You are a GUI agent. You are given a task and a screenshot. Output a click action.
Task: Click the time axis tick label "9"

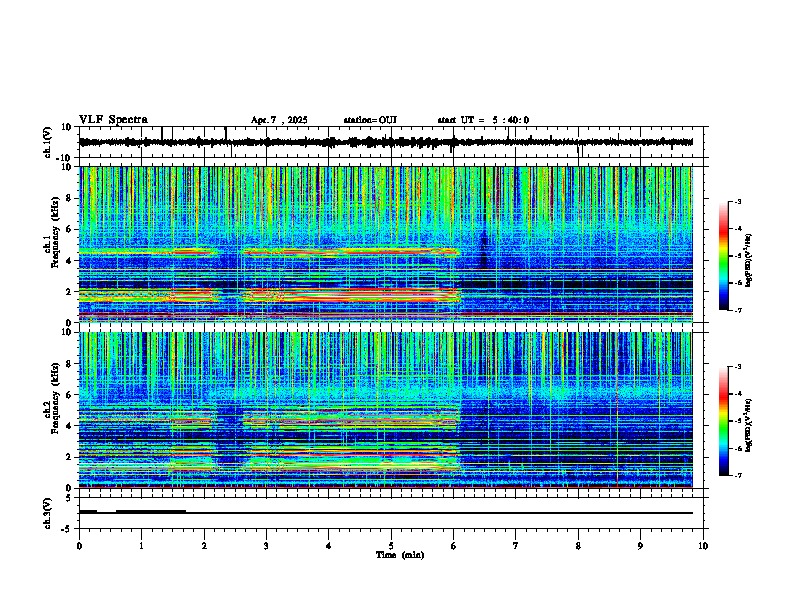click(x=640, y=546)
